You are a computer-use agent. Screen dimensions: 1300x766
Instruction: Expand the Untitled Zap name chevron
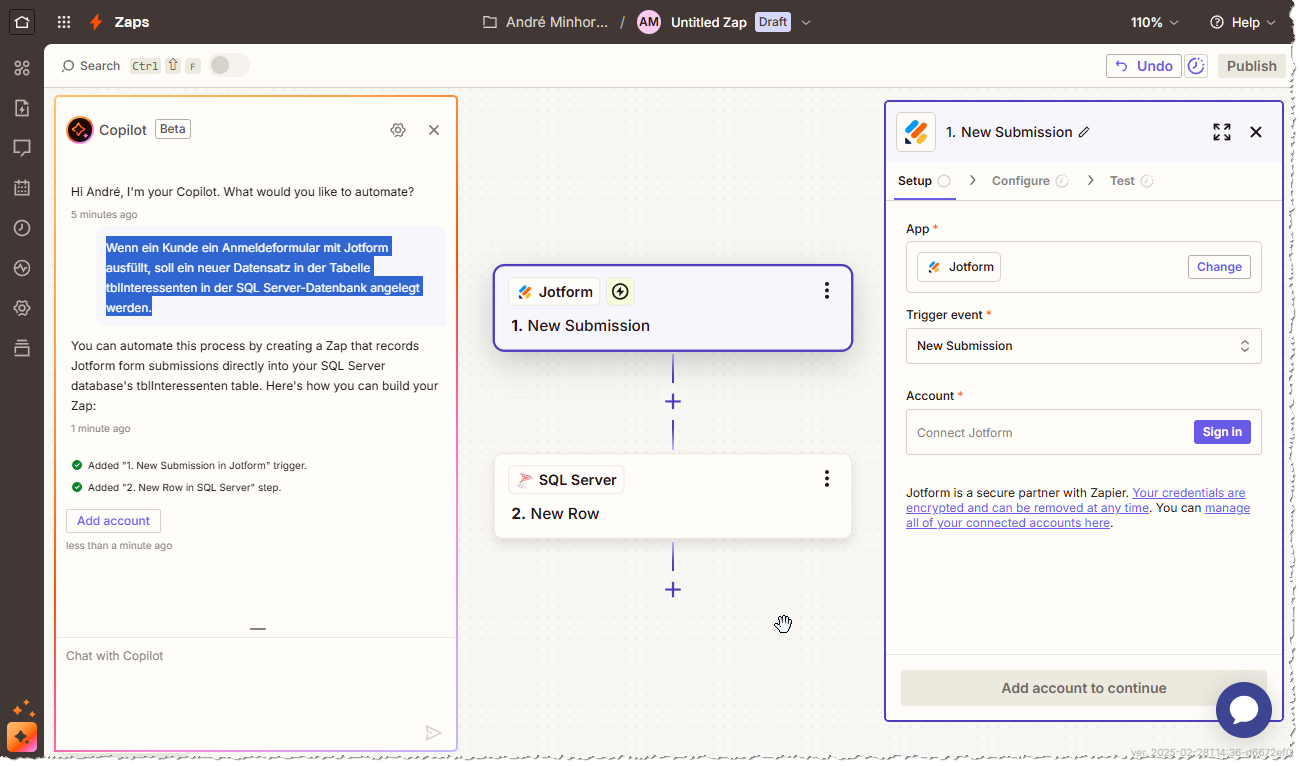(x=806, y=22)
